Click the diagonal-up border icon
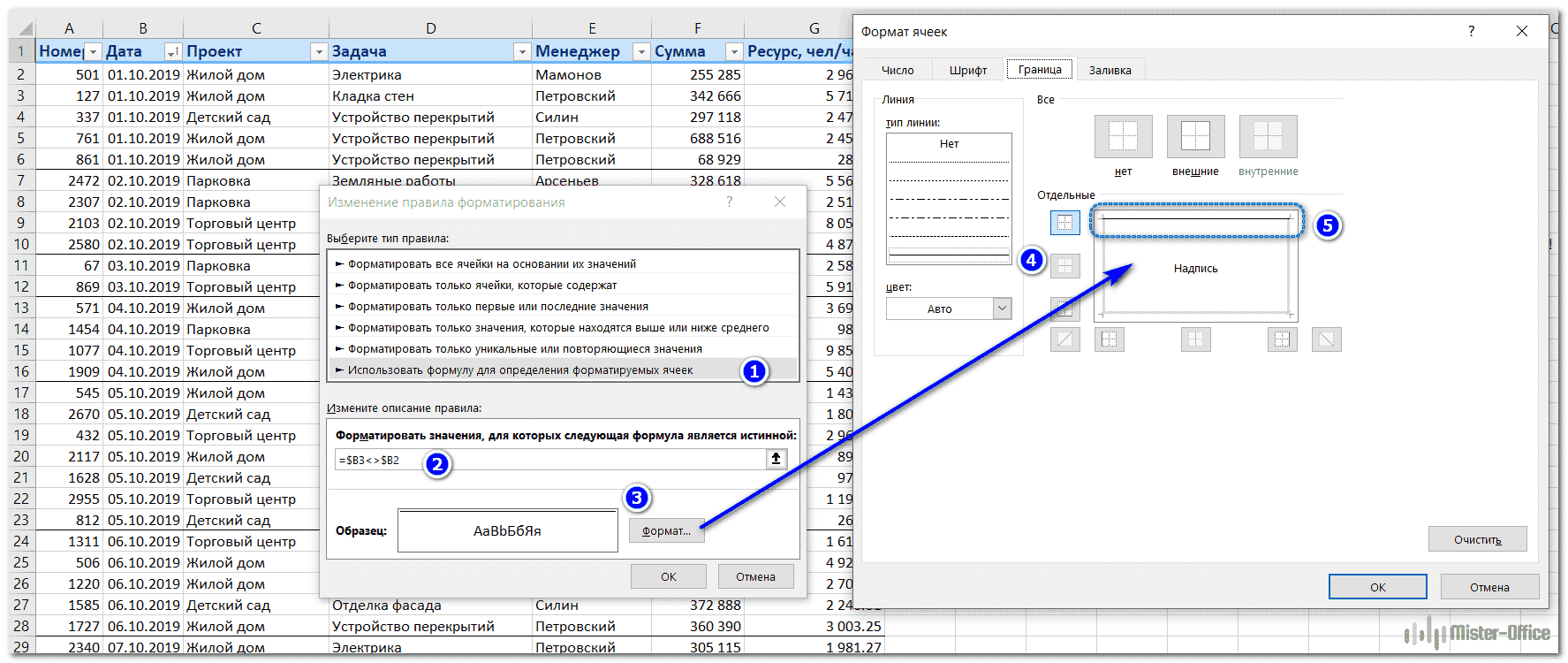Screen dimensions: 1568x663 [1064, 339]
